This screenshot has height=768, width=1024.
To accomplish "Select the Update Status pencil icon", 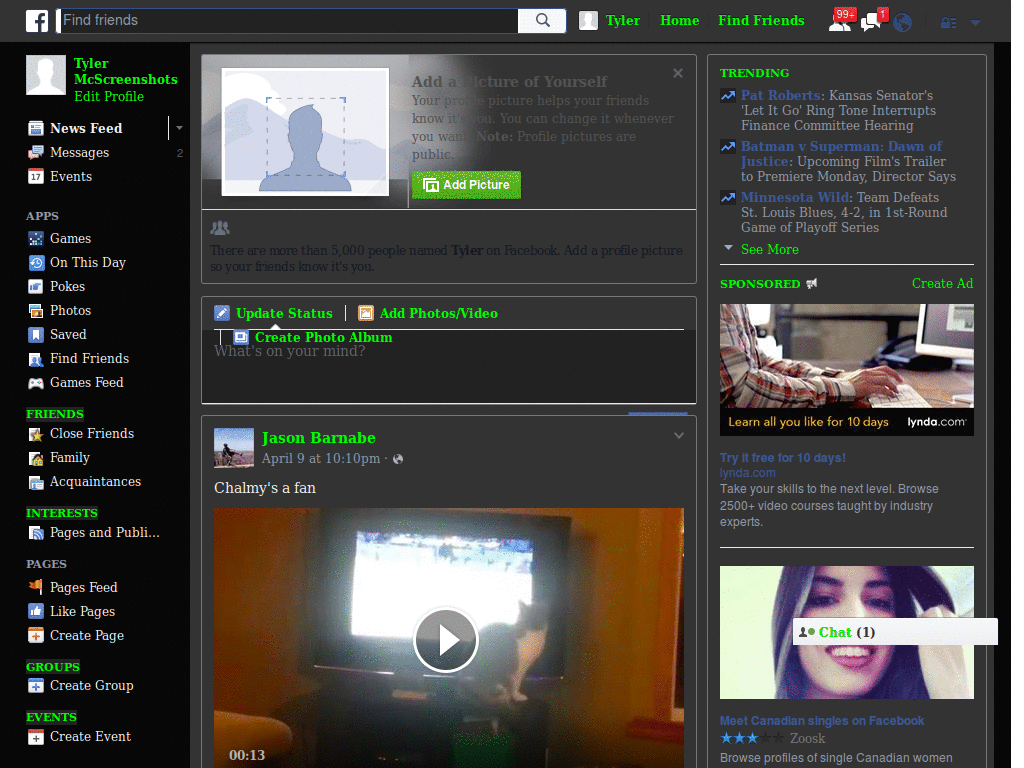I will (x=222, y=313).
